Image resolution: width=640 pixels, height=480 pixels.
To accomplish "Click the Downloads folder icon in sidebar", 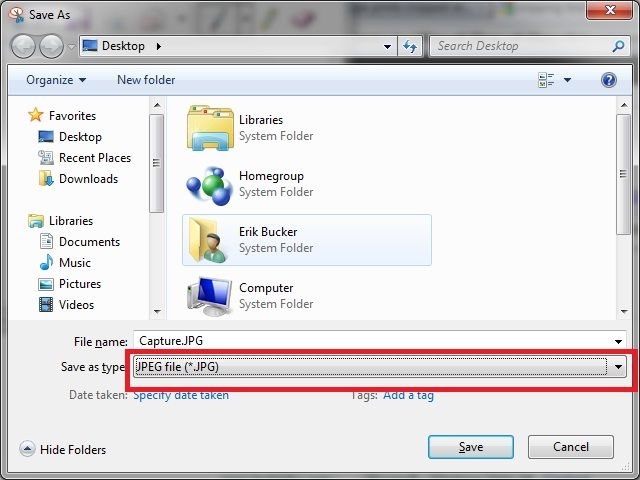I will point(46,178).
